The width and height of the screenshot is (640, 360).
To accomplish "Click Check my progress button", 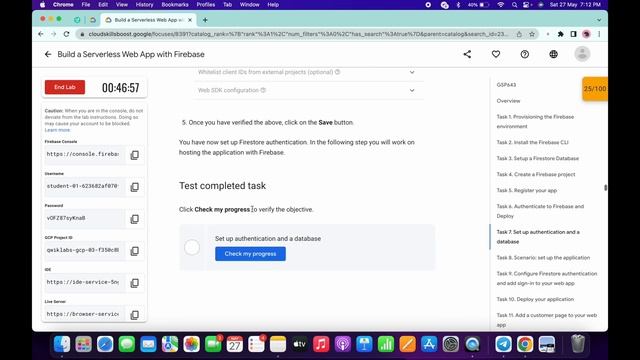I will (x=250, y=254).
